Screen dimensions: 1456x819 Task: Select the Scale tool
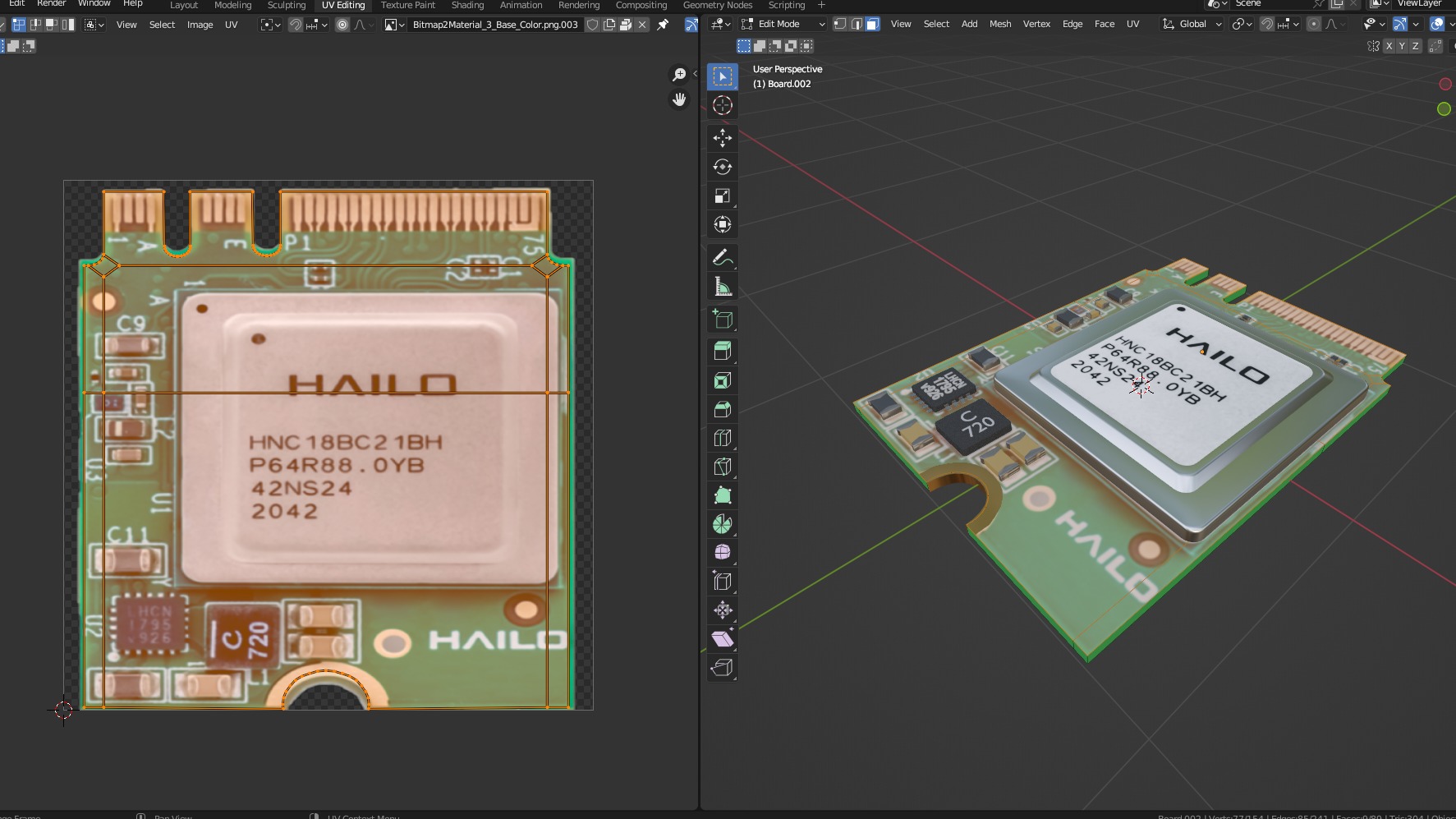tap(723, 196)
